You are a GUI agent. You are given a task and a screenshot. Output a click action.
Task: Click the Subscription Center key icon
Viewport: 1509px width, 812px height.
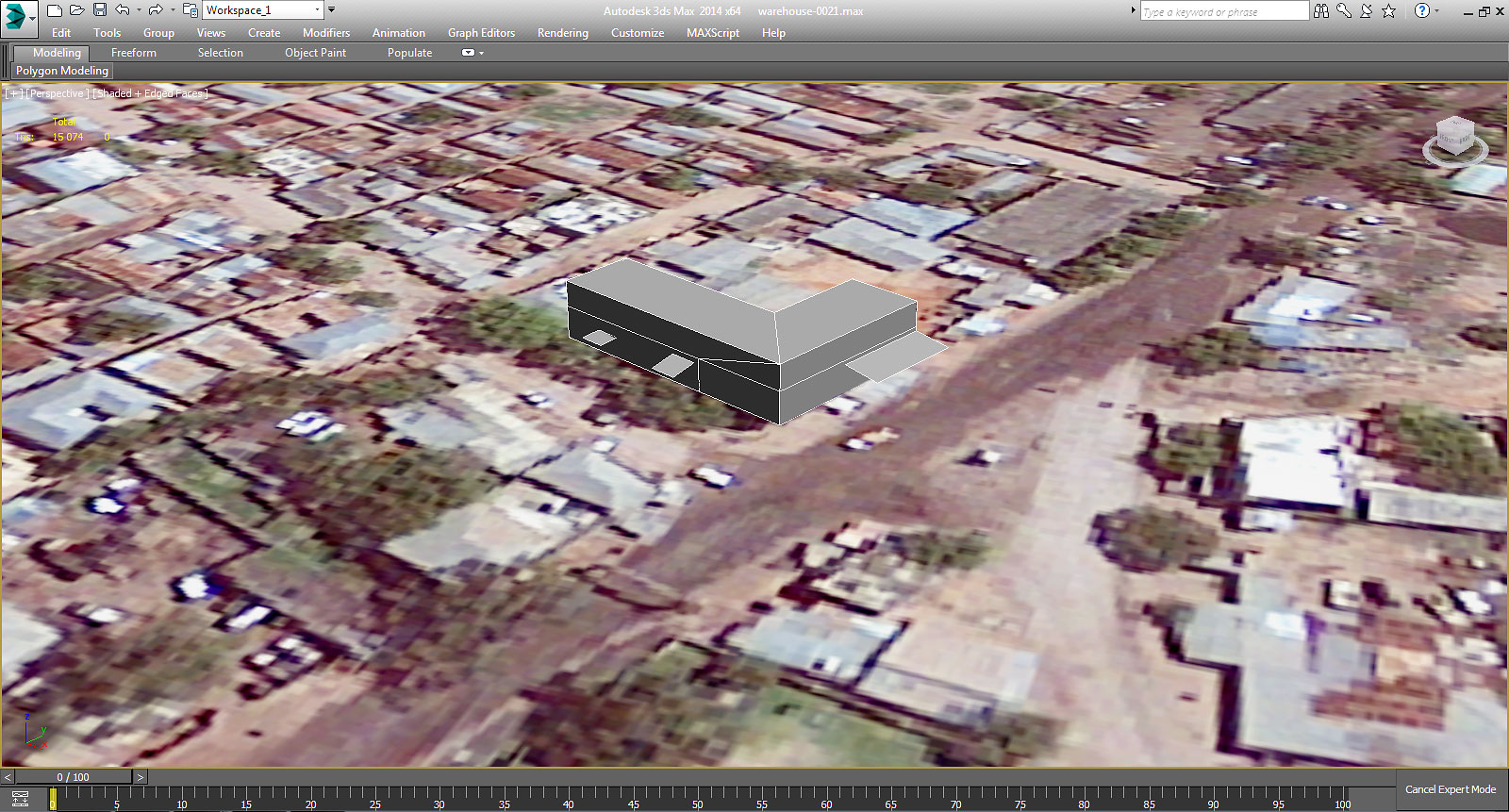tap(1344, 10)
